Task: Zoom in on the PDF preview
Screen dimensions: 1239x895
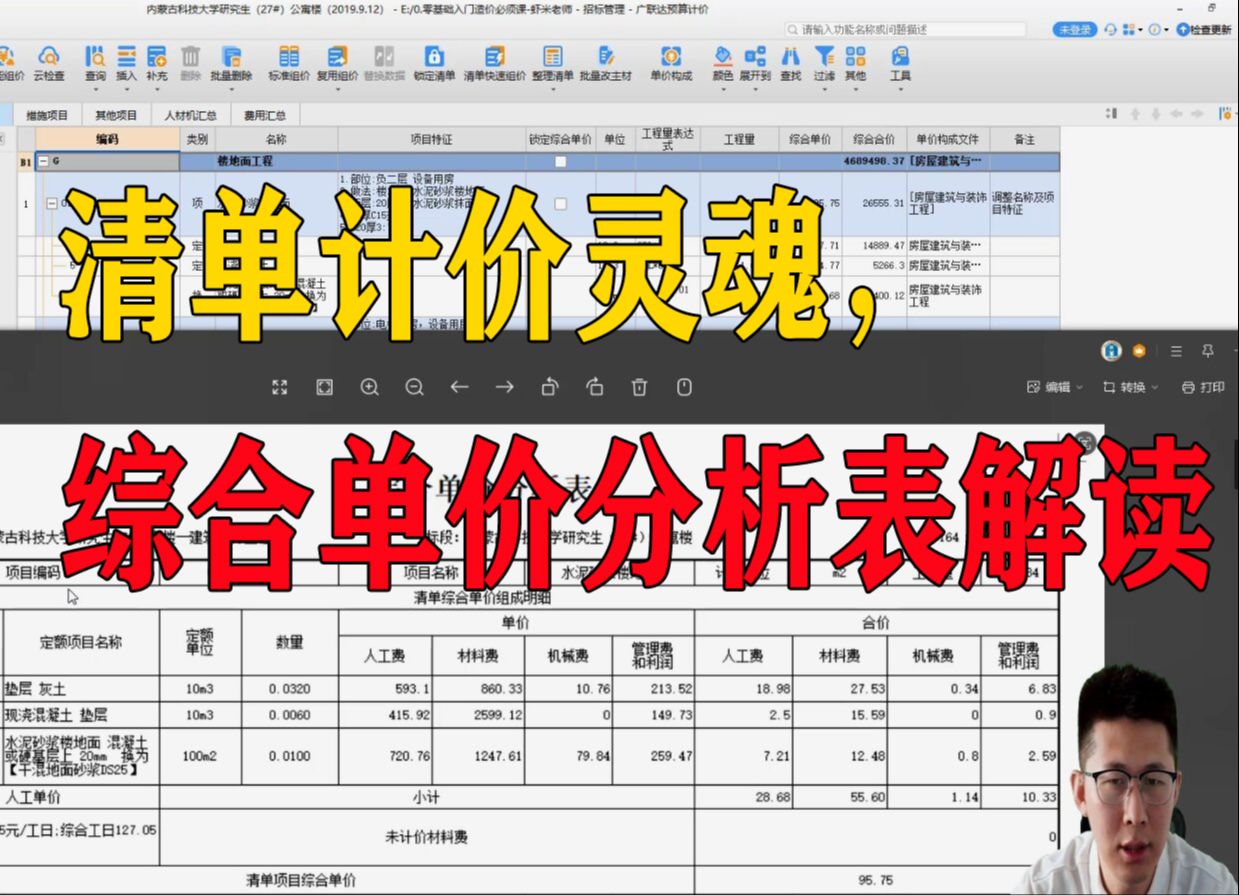Action: (370, 387)
